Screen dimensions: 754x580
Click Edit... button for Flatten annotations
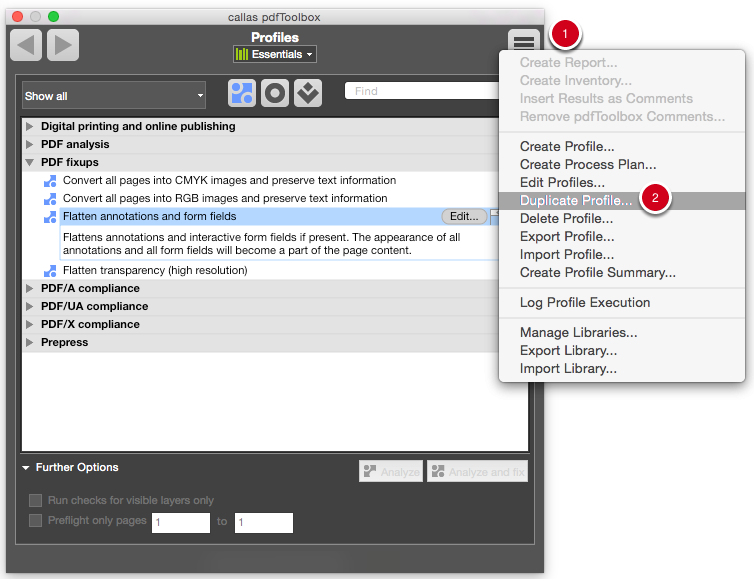[464, 216]
